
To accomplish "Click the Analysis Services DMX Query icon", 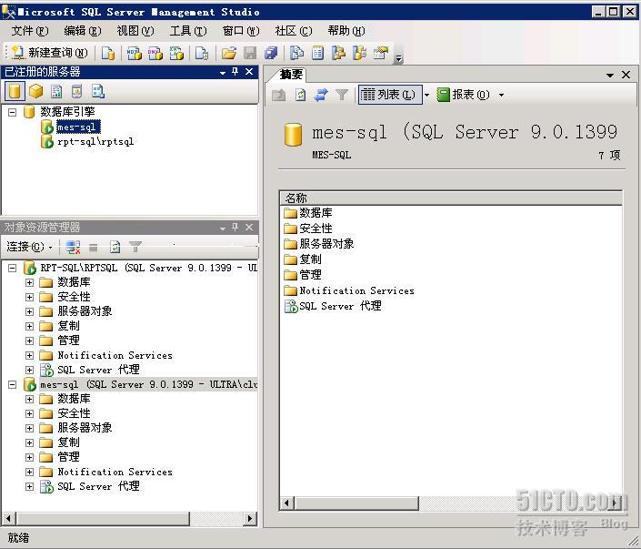I will 155,53.
